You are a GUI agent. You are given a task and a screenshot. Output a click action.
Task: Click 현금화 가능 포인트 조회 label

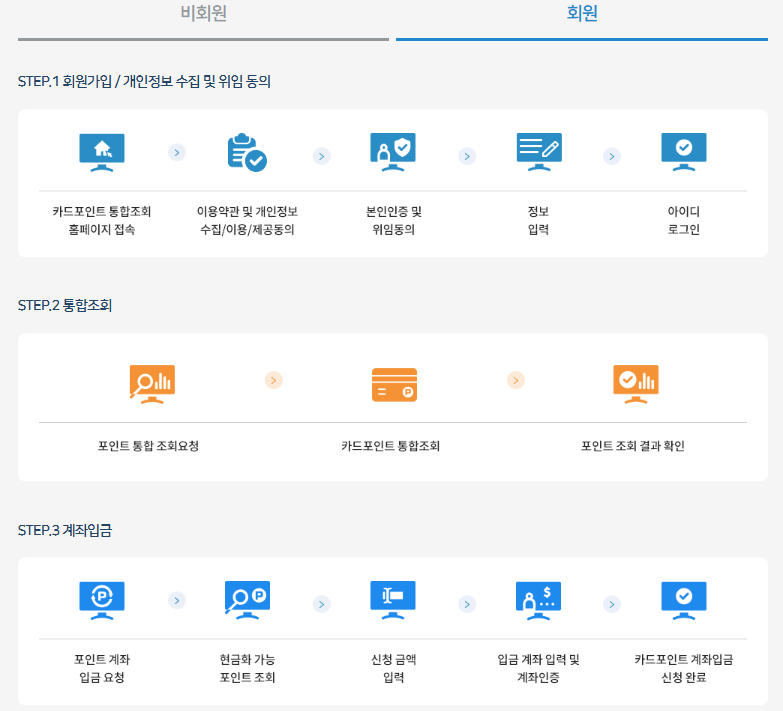pos(247,668)
